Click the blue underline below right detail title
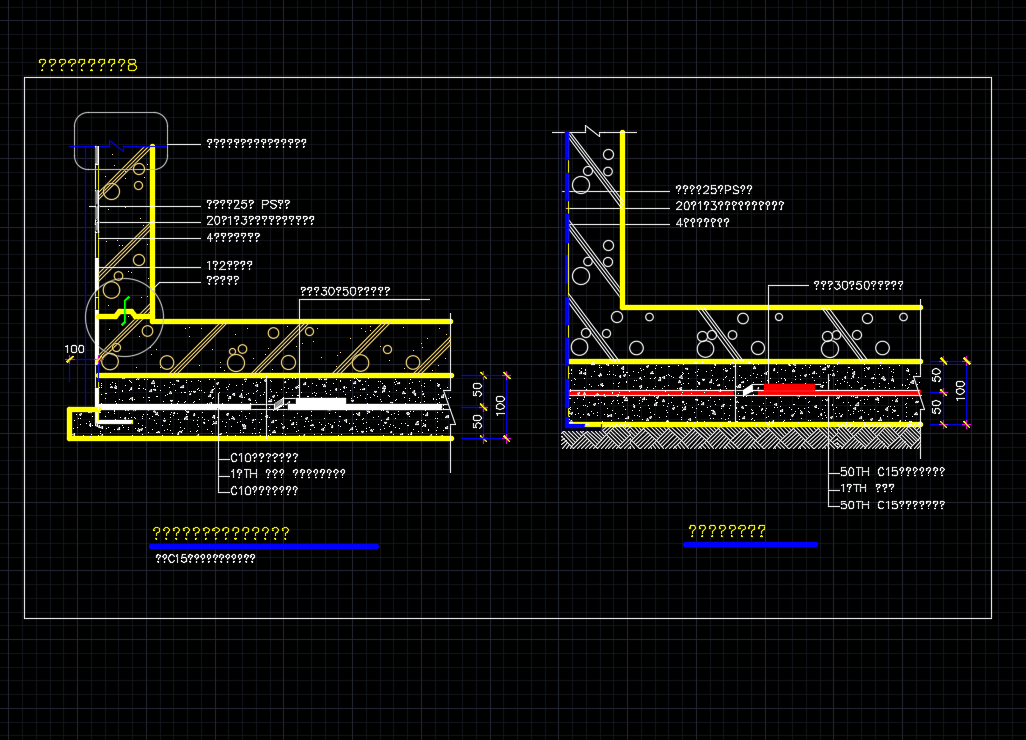Image resolution: width=1026 pixels, height=740 pixels. (750, 545)
